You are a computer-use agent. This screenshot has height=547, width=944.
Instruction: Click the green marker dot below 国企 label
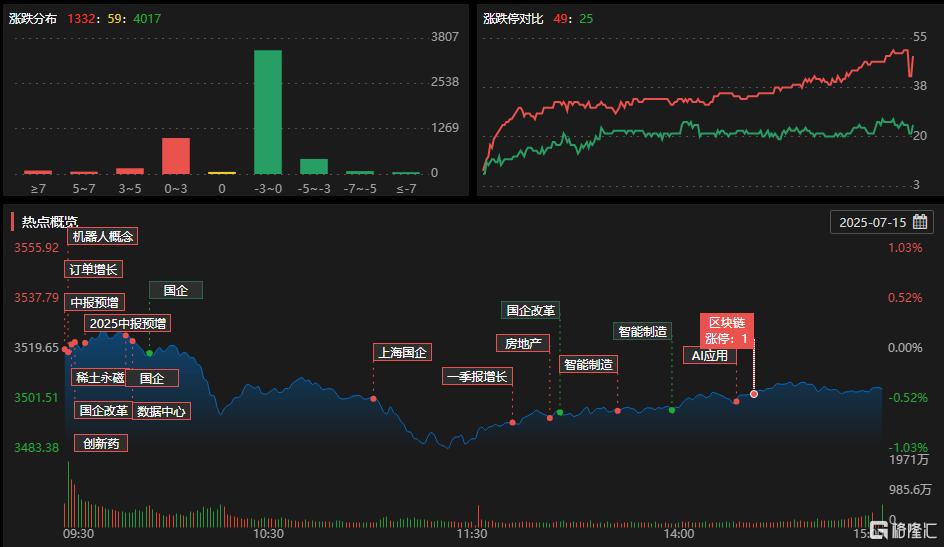(x=149, y=353)
